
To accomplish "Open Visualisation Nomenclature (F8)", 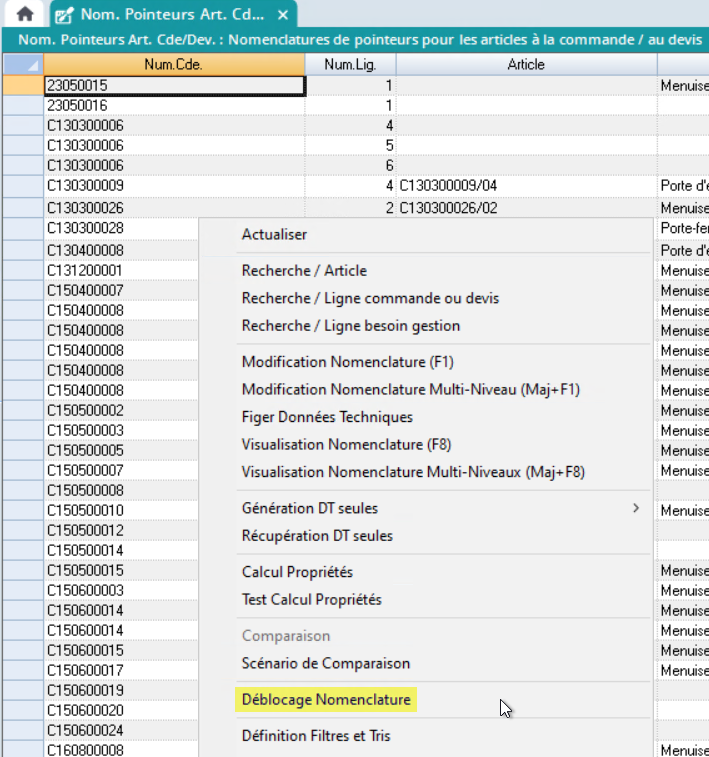I will click(x=347, y=444).
